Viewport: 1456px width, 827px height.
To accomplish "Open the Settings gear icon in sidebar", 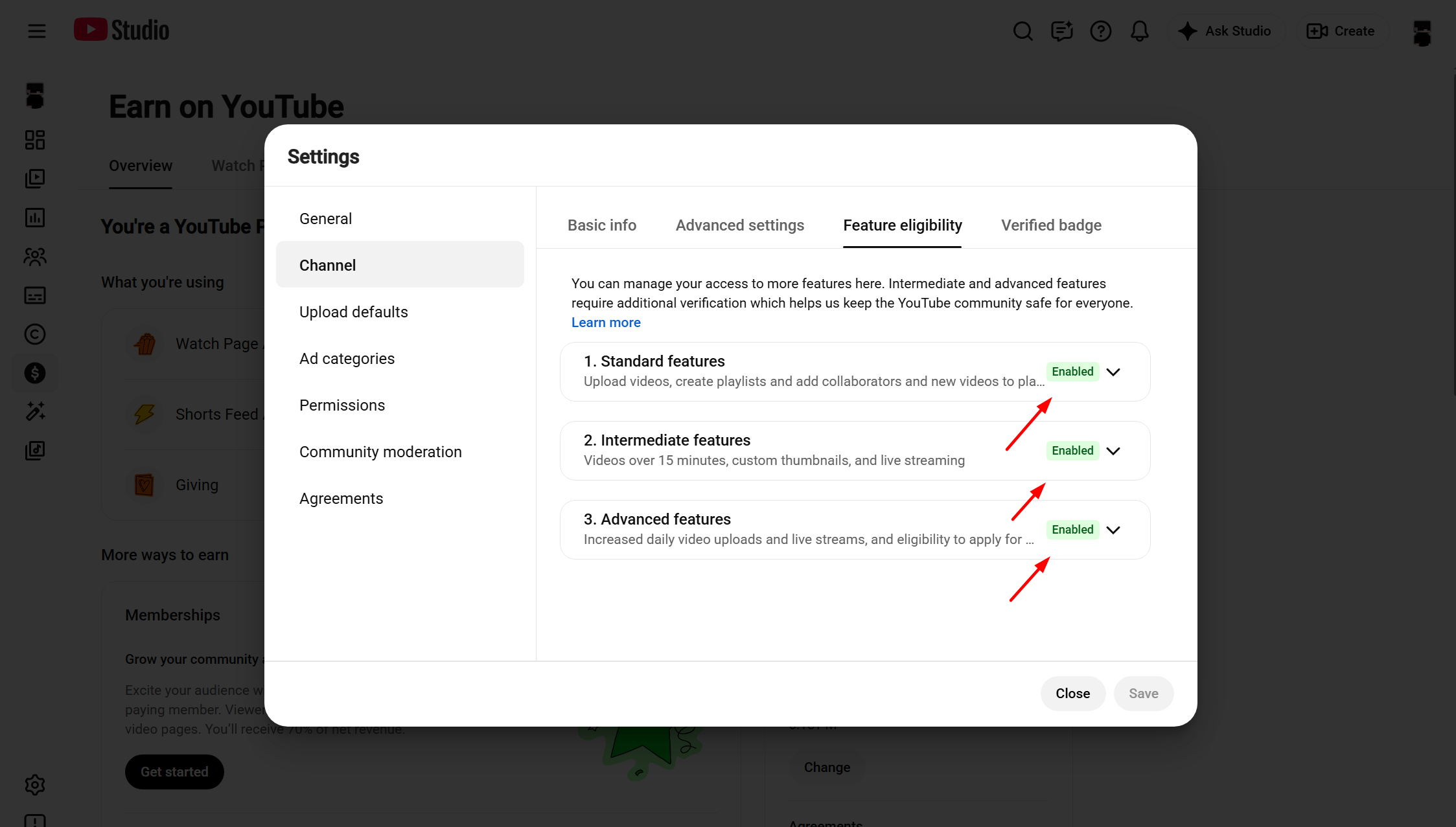I will [35, 785].
